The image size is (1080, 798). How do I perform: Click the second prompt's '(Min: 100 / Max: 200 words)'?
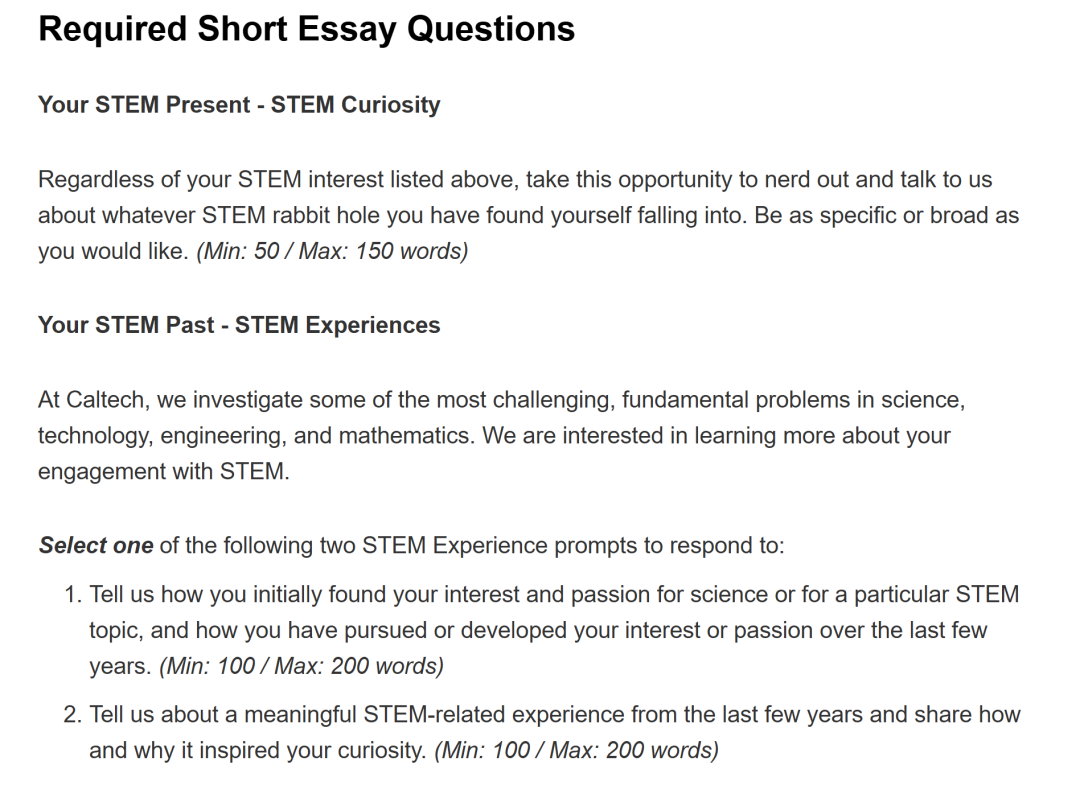coord(577,750)
